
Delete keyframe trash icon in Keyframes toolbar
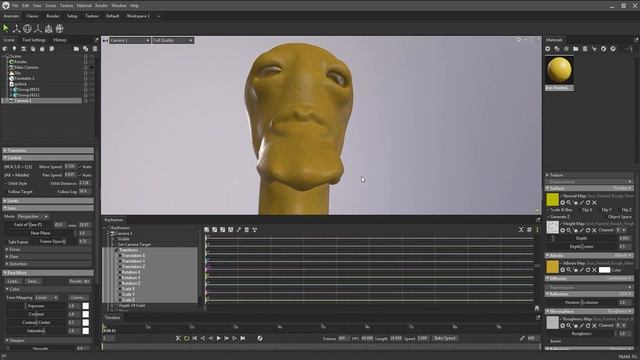[x=247, y=230]
